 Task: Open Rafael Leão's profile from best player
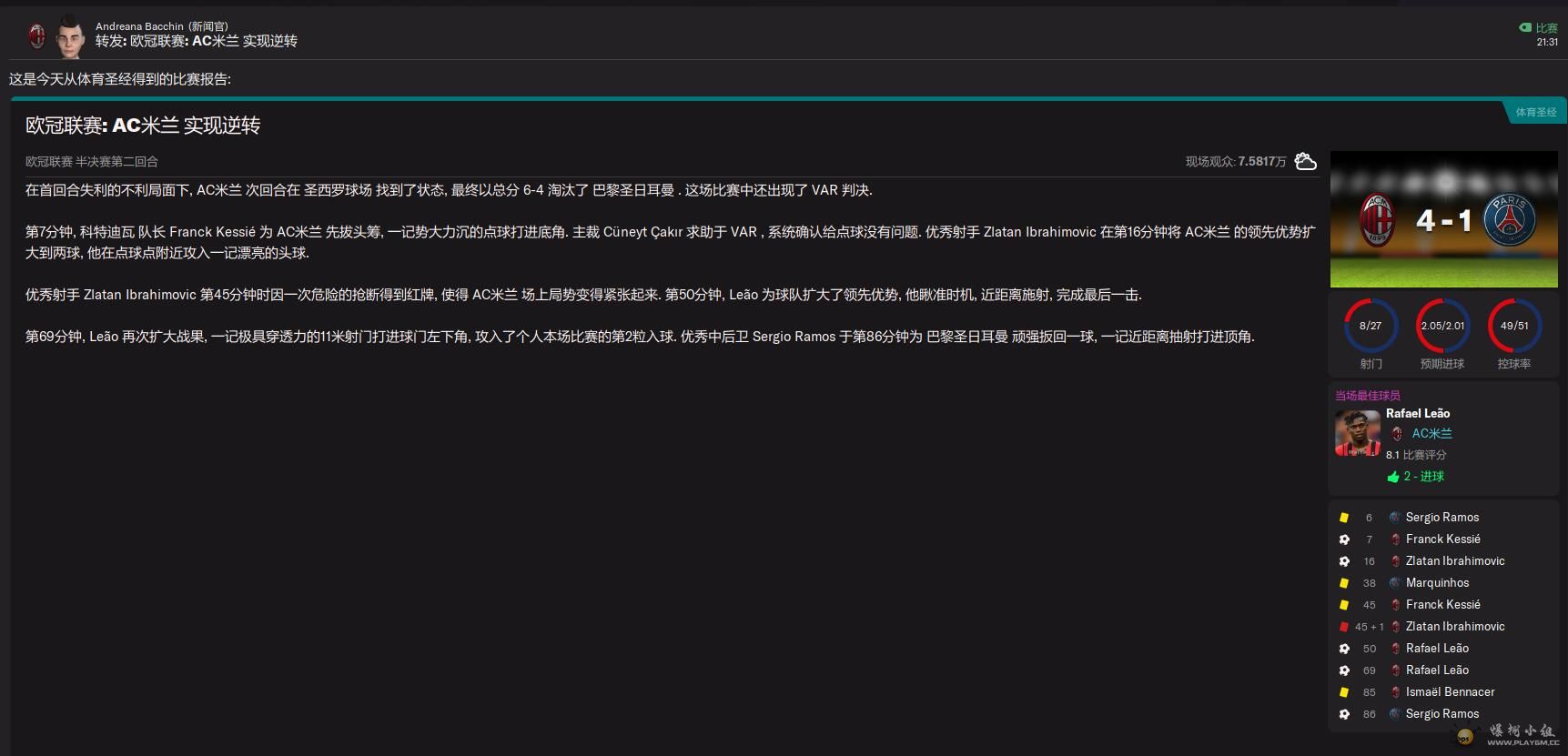point(1417,413)
